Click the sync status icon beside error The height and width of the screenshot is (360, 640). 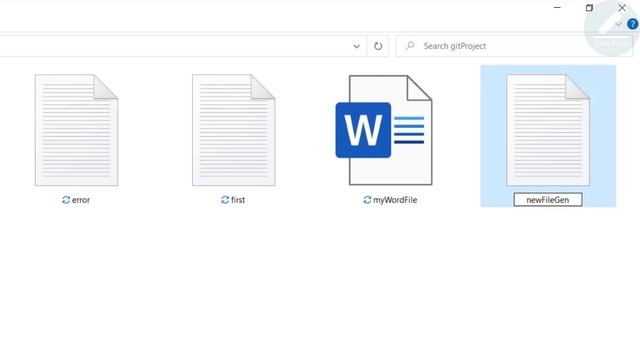click(x=66, y=200)
